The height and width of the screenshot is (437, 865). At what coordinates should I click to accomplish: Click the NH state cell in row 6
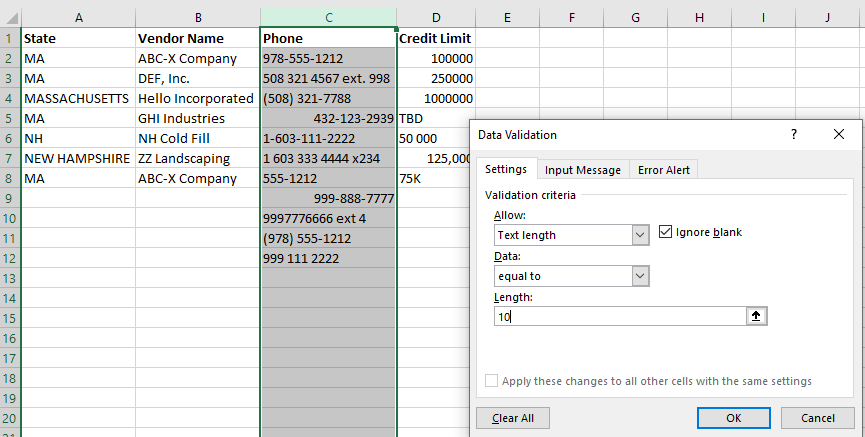[x=78, y=138]
